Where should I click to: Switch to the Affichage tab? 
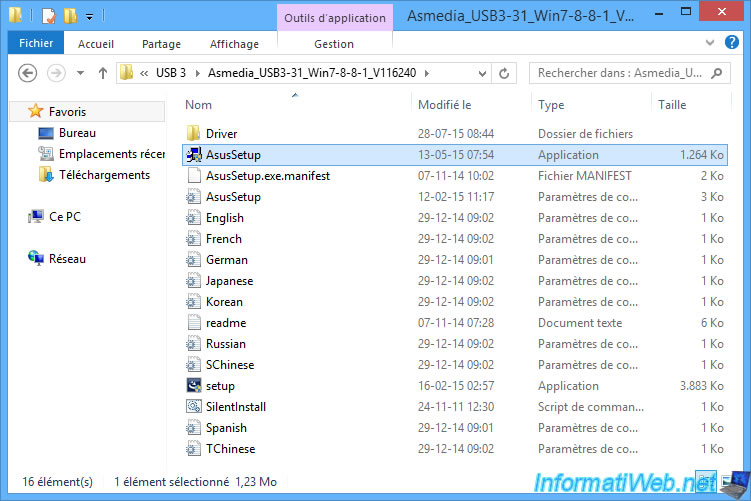point(236,44)
